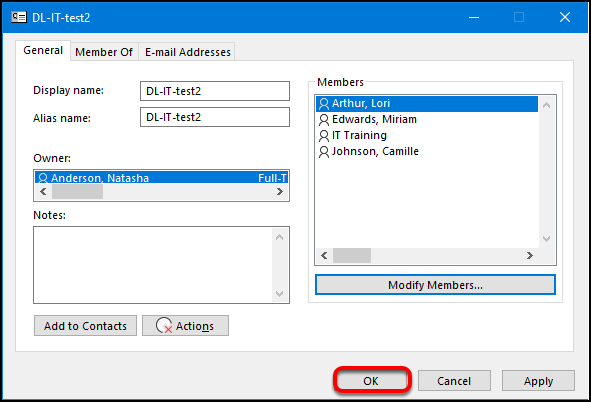Switch to the E-mail Addresses tab
Screen dimensions: 591x402
click(x=187, y=52)
